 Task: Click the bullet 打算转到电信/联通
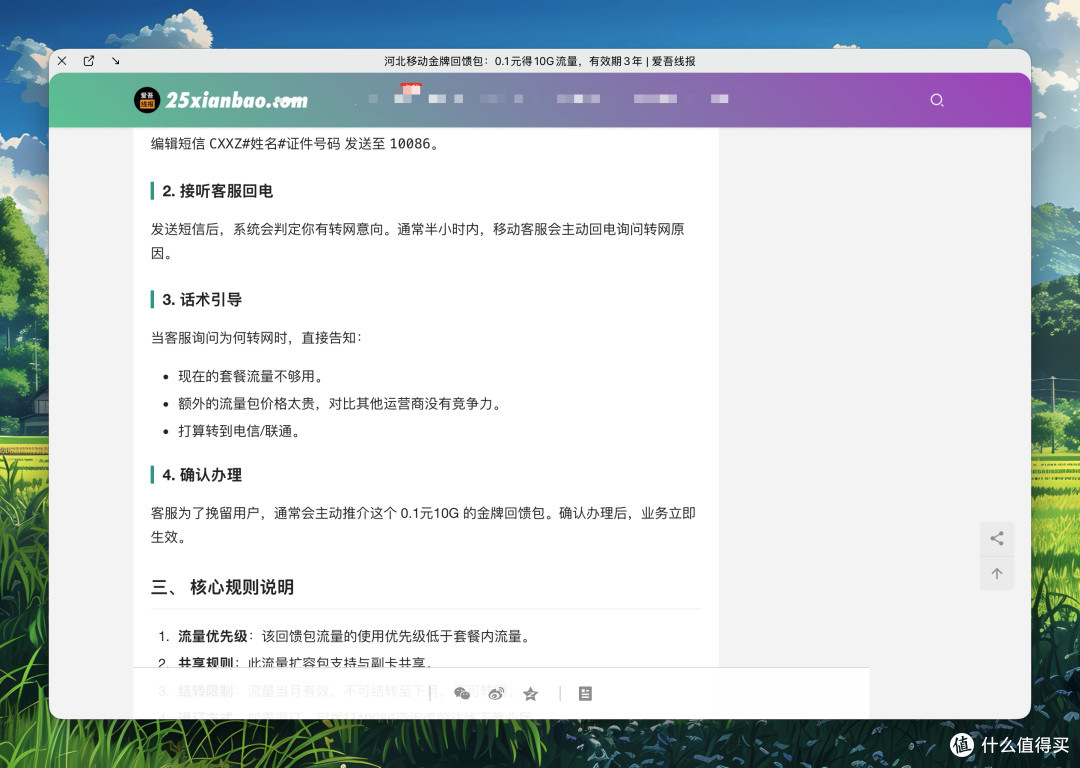[239, 431]
